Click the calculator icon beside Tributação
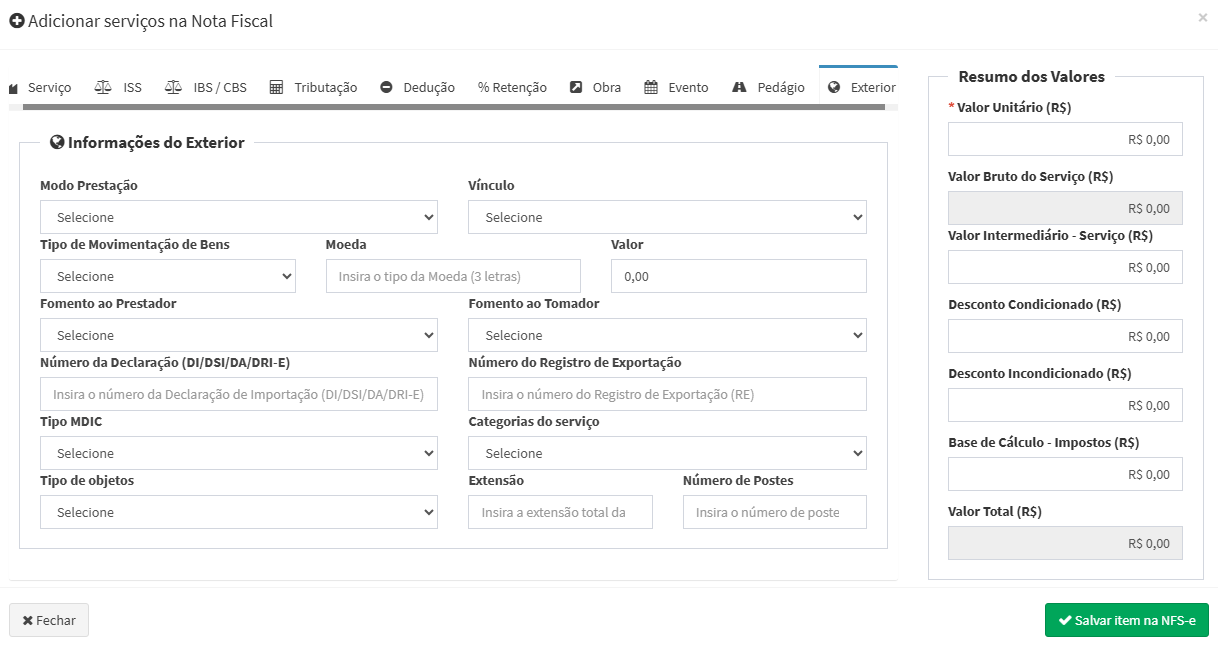 click(x=277, y=87)
